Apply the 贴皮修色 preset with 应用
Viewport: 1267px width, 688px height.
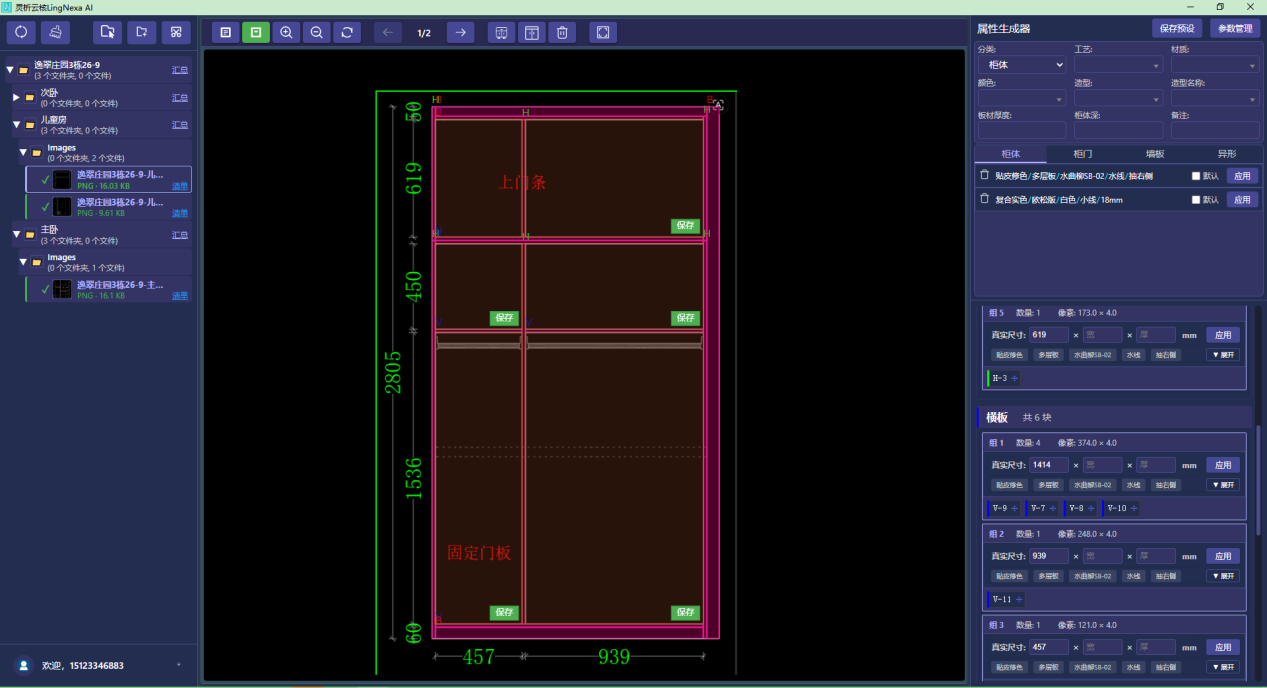1241,175
